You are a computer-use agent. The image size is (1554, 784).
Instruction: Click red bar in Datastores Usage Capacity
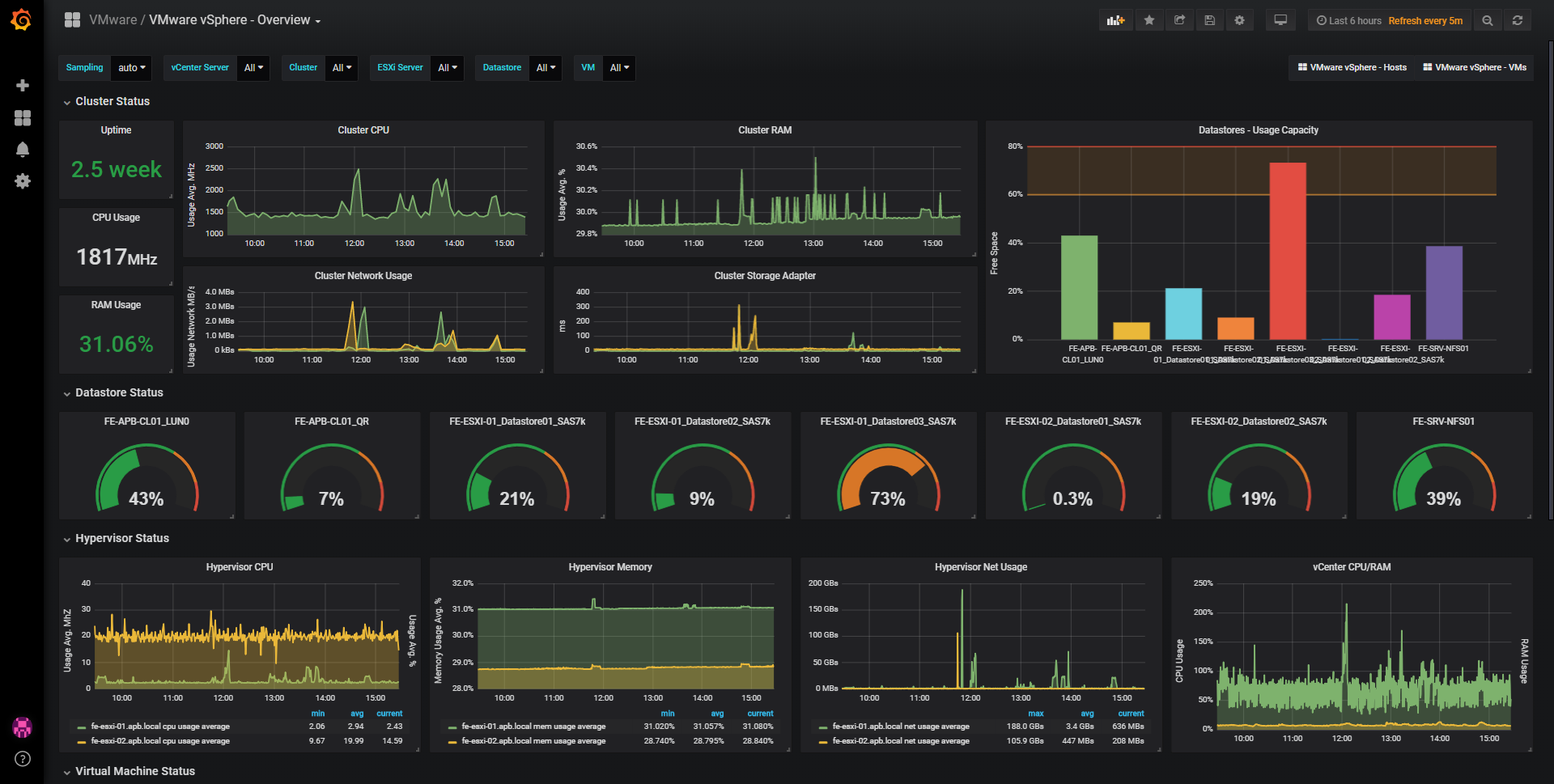pos(1287,251)
